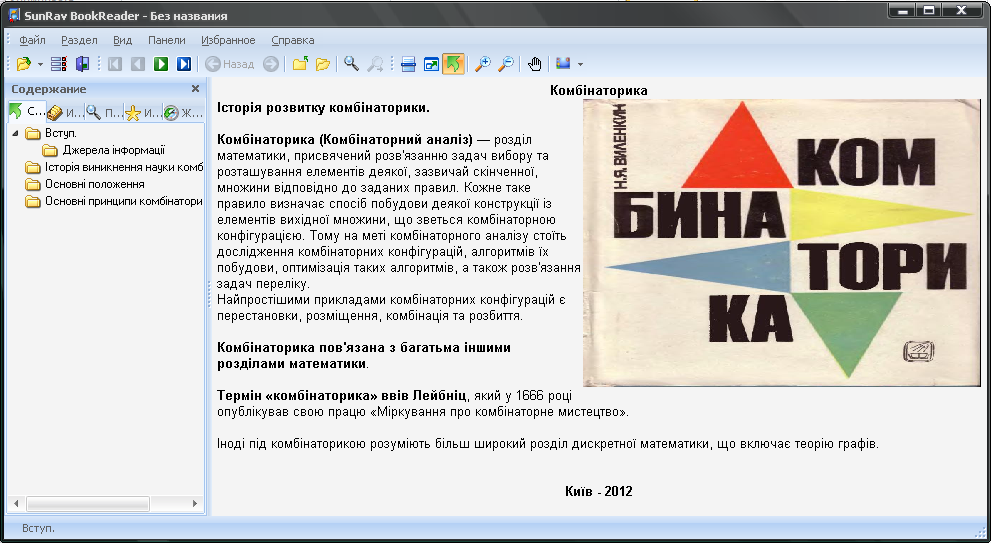Click the grayed-out find-next magnifier icon
This screenshot has height=543, width=991.
[375, 64]
